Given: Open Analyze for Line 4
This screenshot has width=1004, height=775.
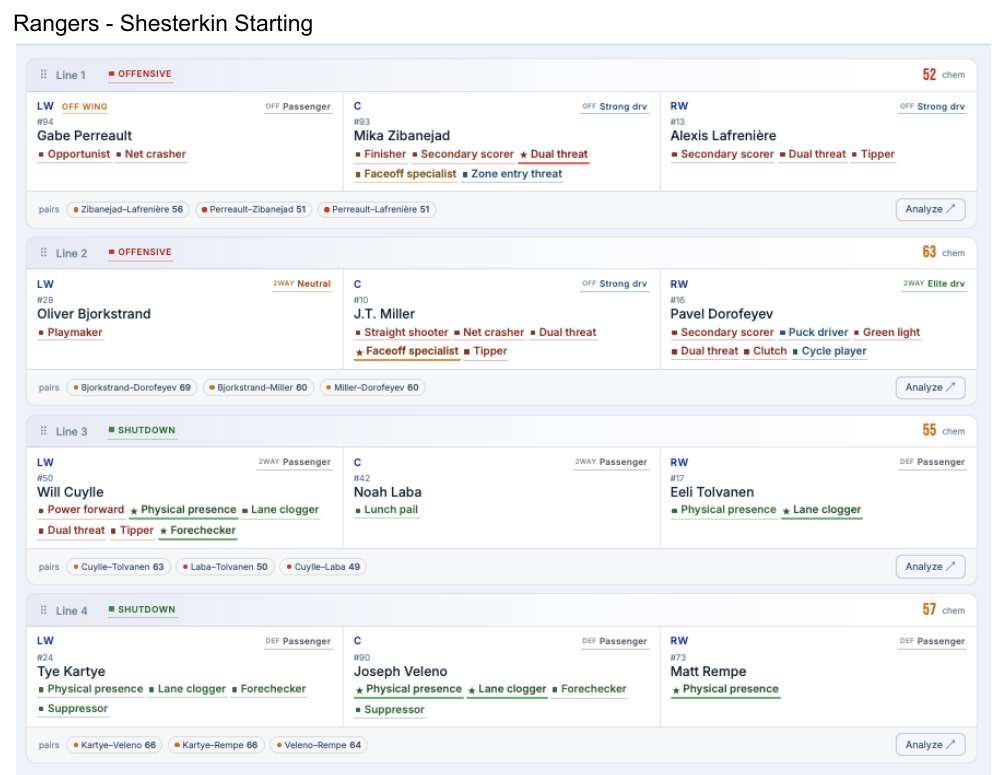Looking at the screenshot, I should pyautogui.click(x=930, y=745).
